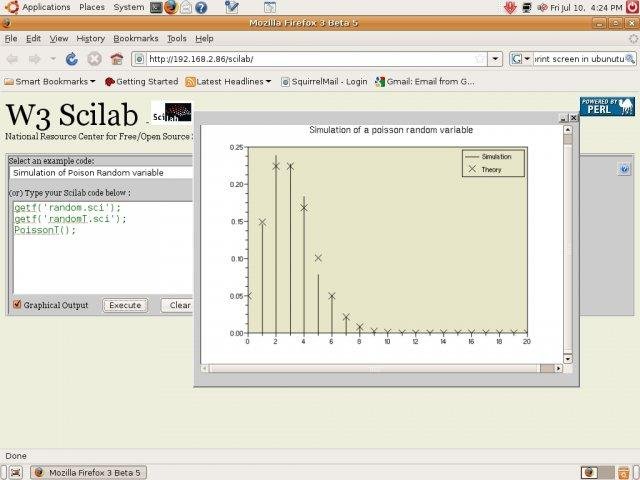Open the SquirrelMail - Login bookmark

coord(324,82)
